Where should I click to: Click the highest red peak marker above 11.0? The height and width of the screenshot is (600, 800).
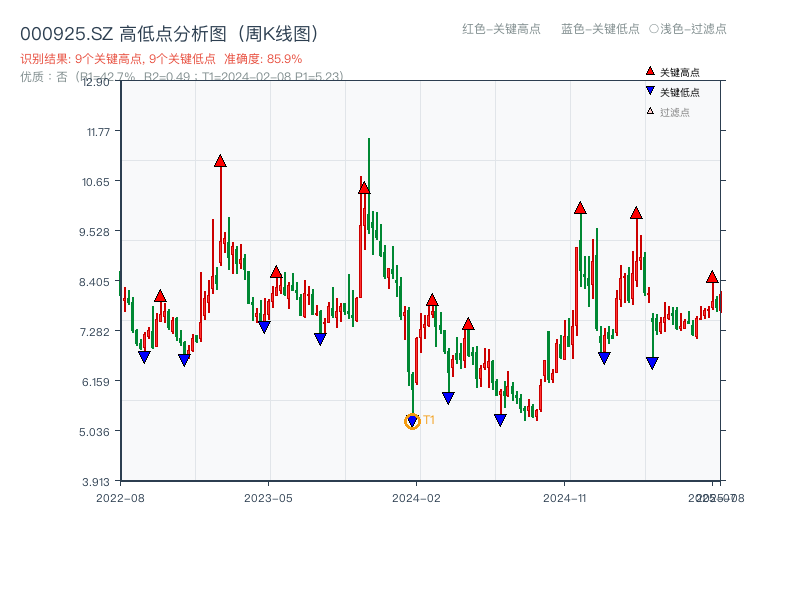[220, 159]
